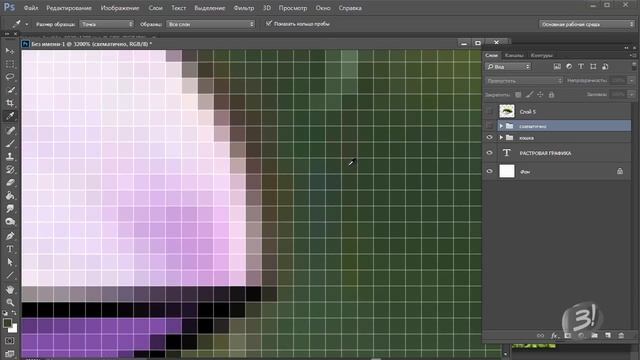Image resolution: width=640 pixels, height=360 pixels.
Task: Select the Quick Selection tool
Action: [x=10, y=90]
